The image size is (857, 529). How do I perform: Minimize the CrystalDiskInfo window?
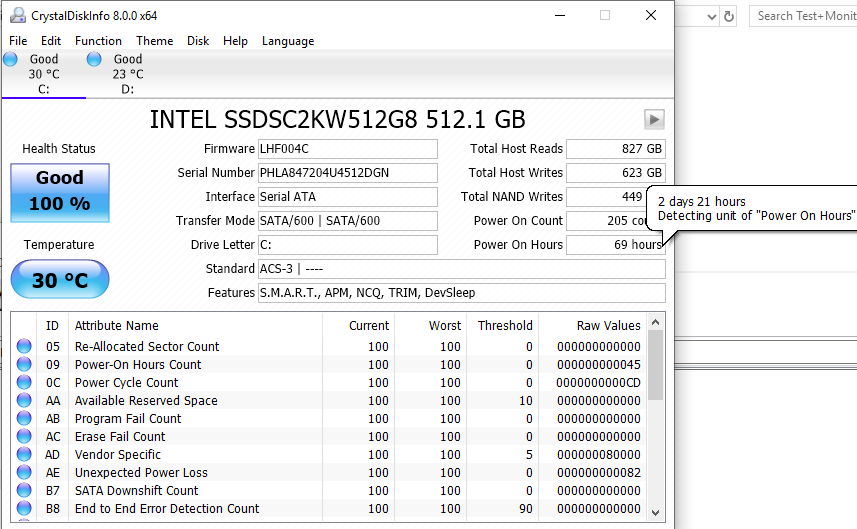[560, 15]
